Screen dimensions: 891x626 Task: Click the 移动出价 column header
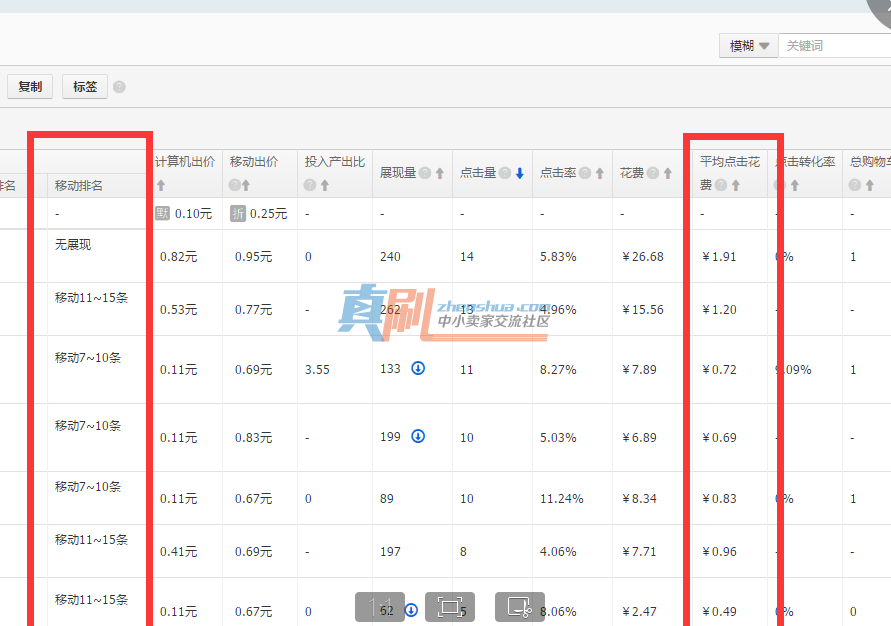[x=253, y=162]
